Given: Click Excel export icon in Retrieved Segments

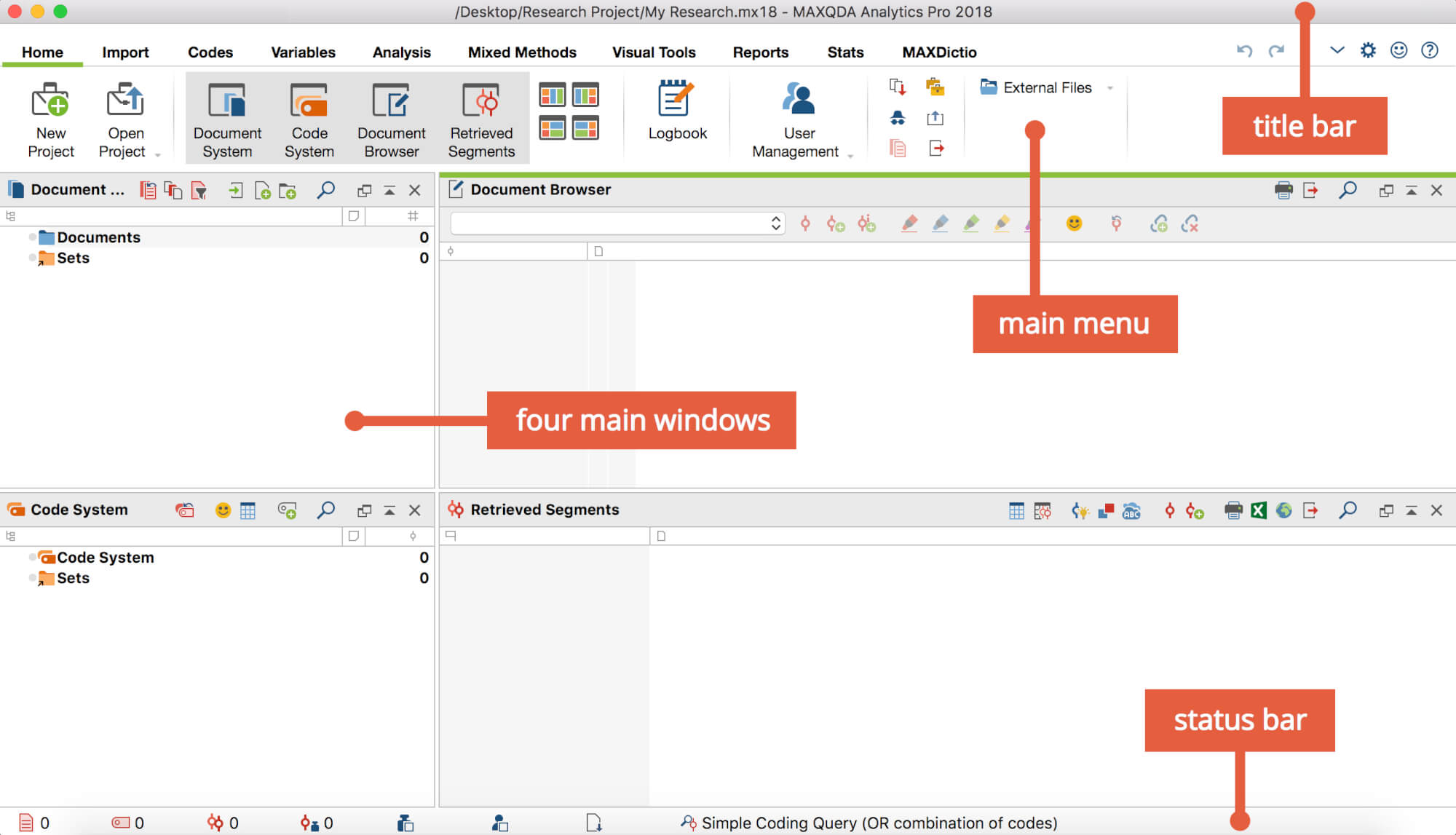Looking at the screenshot, I should (1259, 510).
